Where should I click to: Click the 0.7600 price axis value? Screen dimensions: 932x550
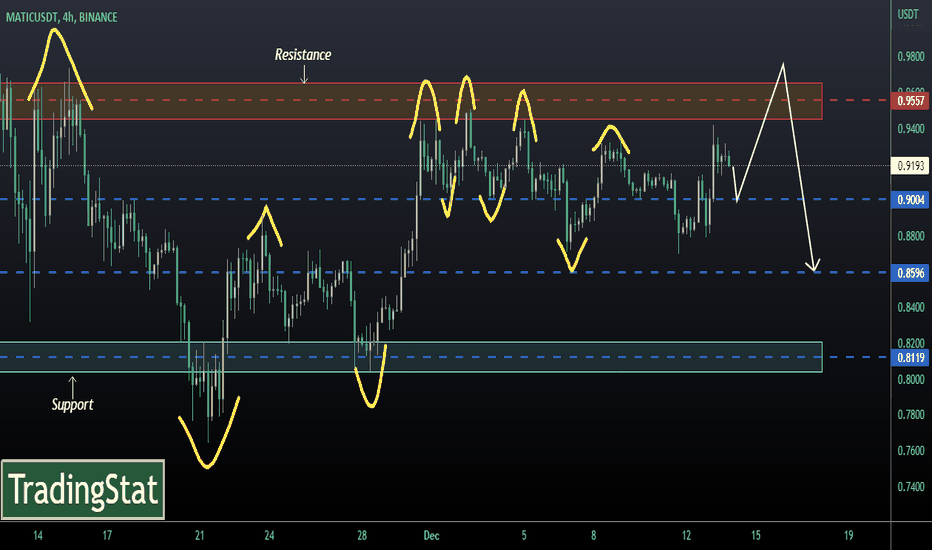[x=911, y=451]
